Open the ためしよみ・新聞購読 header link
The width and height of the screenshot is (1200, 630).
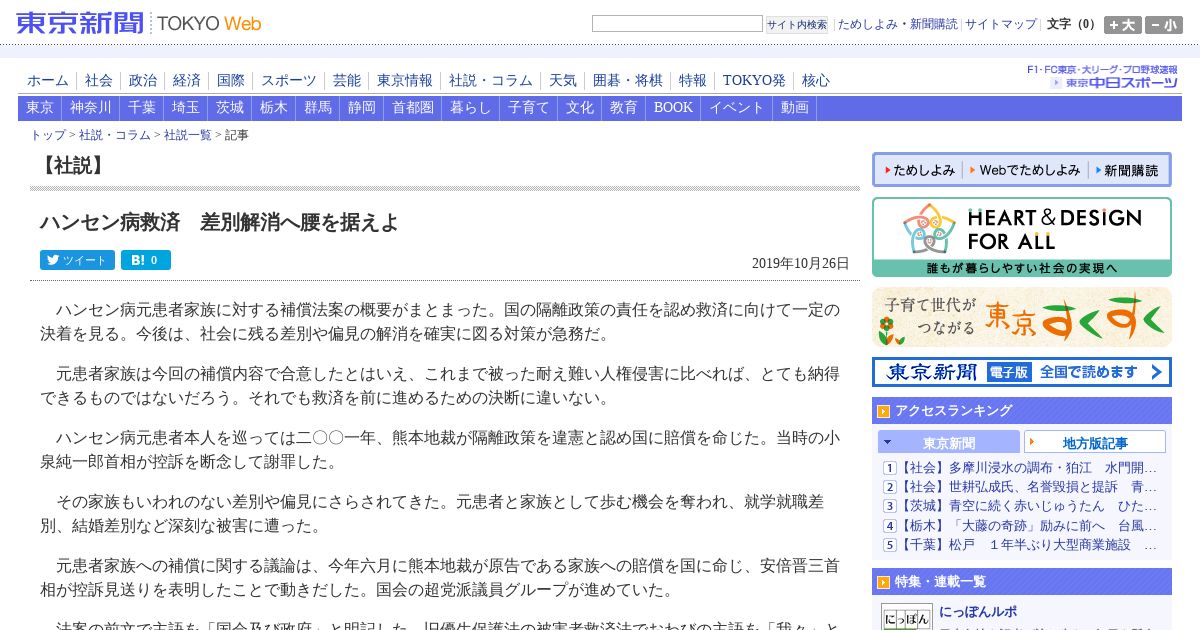pyautogui.click(x=897, y=24)
